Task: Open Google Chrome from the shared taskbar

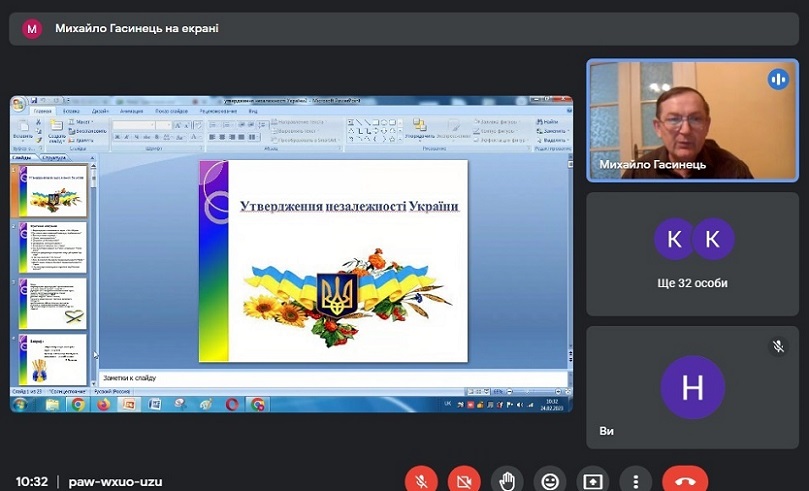Action: pos(78,404)
